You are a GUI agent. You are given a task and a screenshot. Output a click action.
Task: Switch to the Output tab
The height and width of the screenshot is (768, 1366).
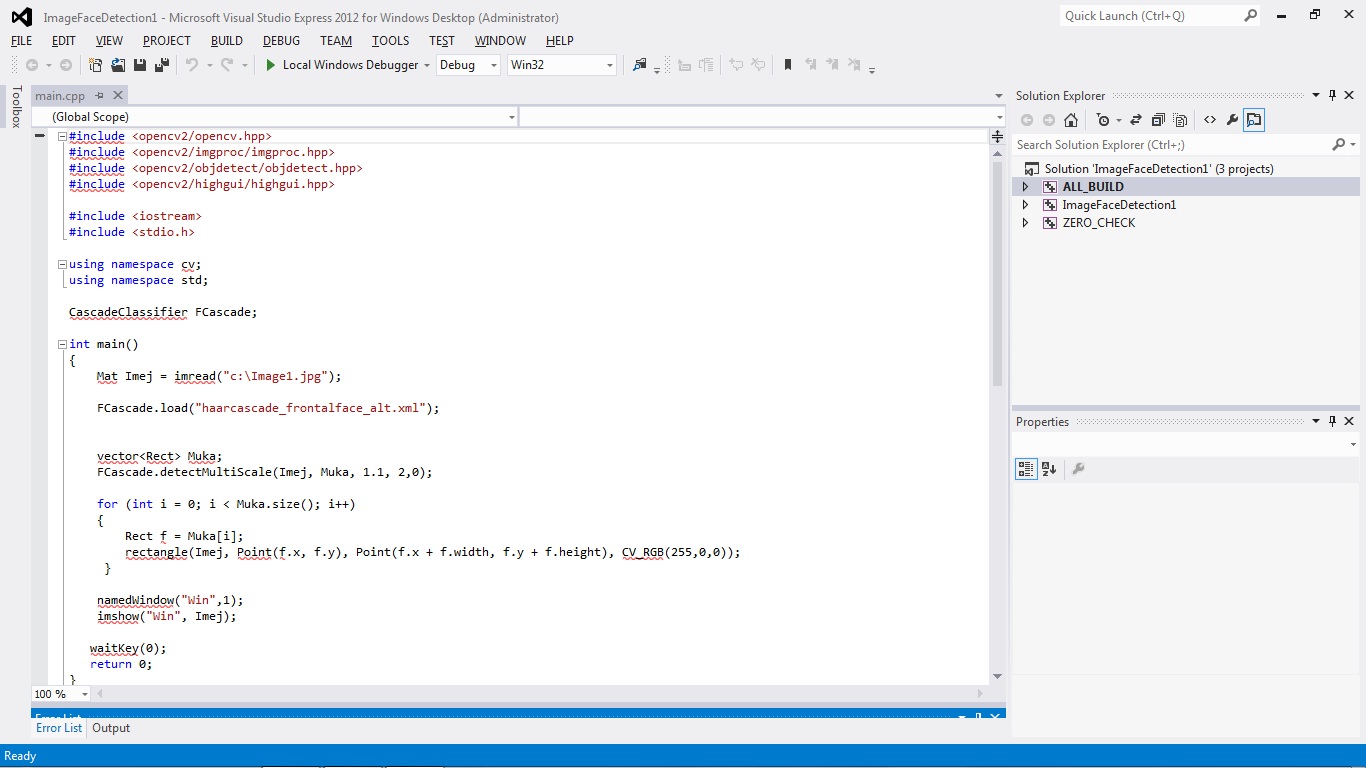tap(111, 728)
